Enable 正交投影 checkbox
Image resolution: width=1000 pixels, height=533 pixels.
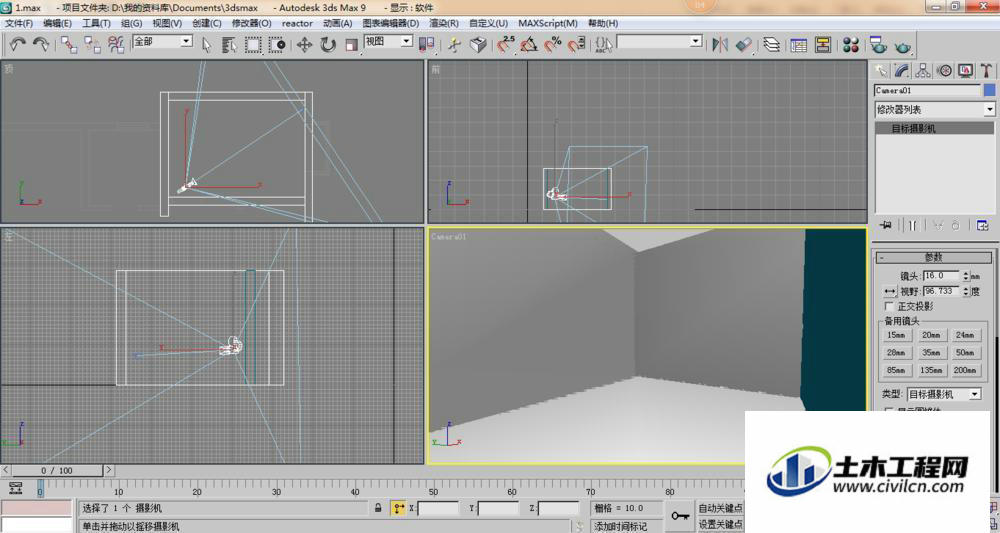(889, 307)
